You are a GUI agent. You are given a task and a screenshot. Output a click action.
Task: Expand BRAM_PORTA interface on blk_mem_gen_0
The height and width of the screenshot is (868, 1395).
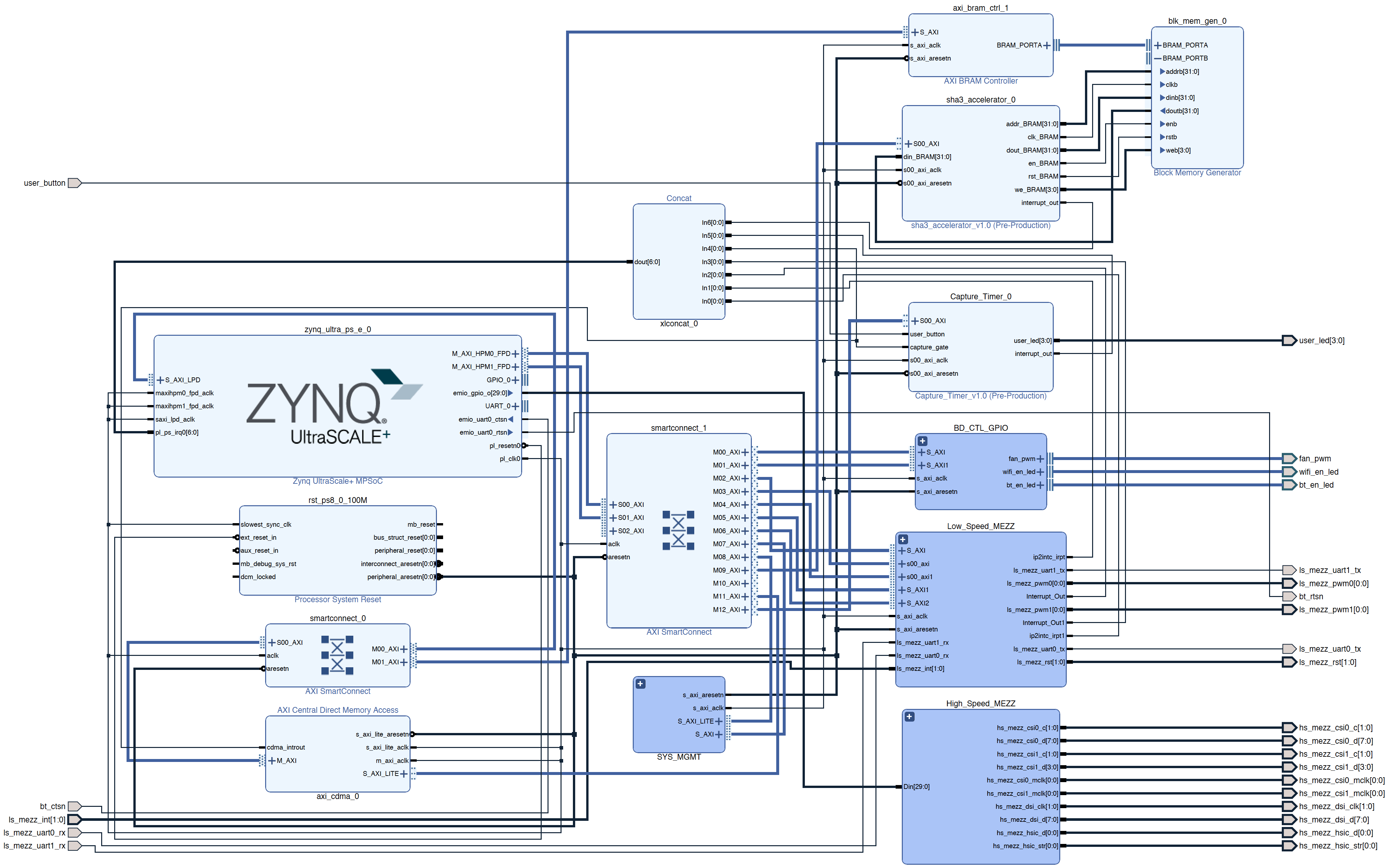(1158, 45)
